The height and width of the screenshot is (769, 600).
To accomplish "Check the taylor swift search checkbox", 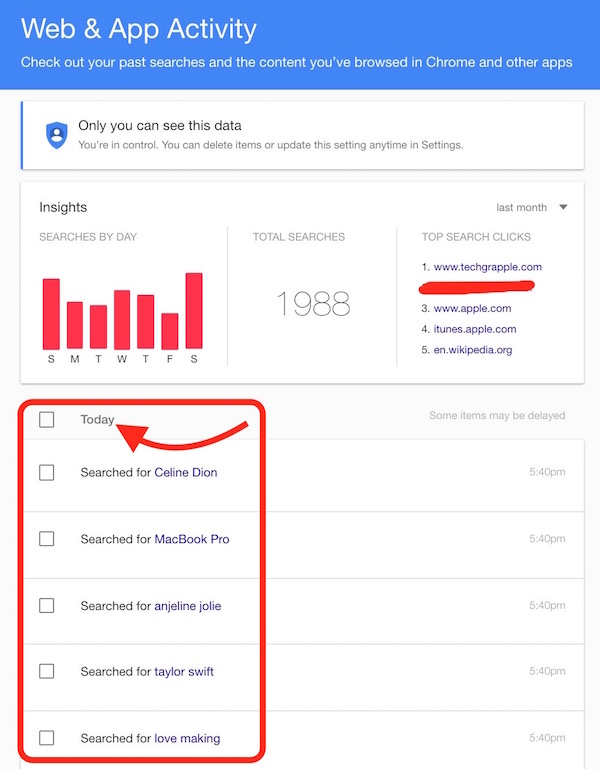I will click(x=47, y=671).
